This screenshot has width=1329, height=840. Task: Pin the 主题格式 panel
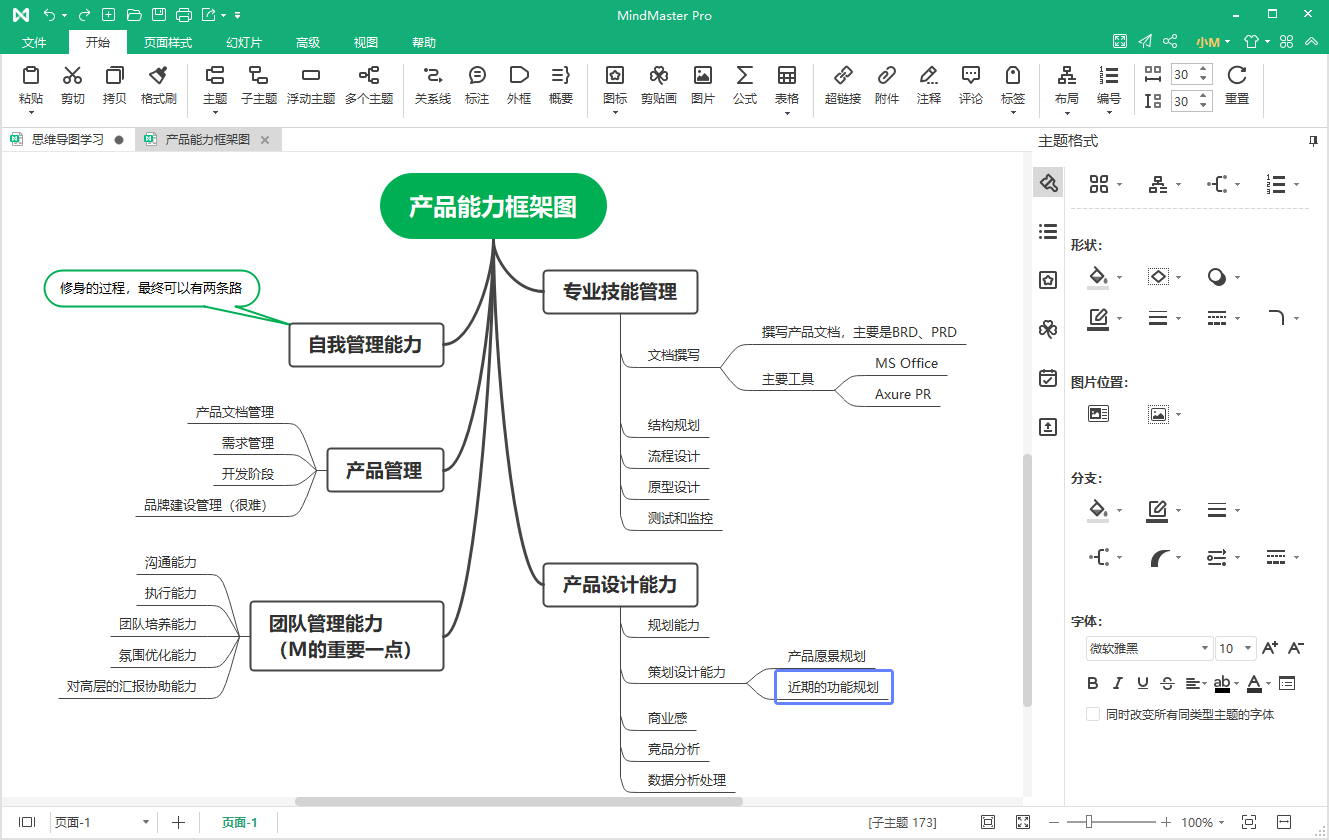[x=1313, y=142]
